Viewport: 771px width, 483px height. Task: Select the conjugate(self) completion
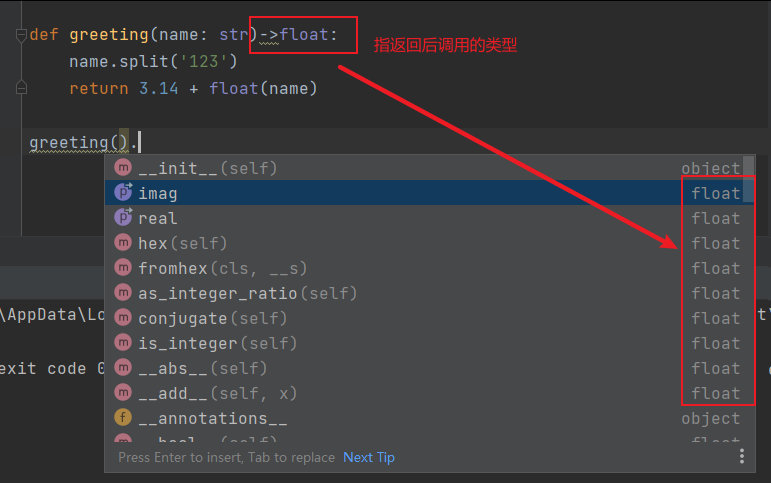(212, 318)
